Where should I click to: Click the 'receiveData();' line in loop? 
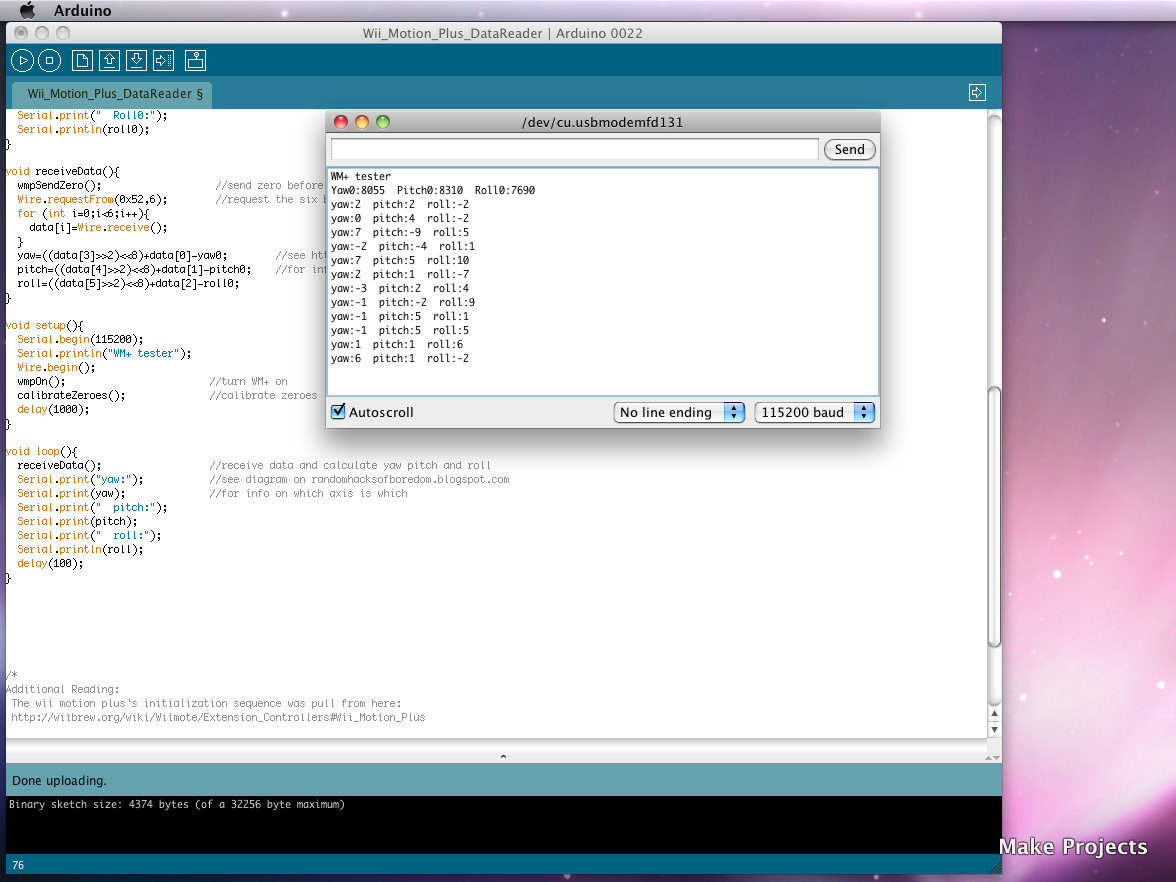pos(59,465)
